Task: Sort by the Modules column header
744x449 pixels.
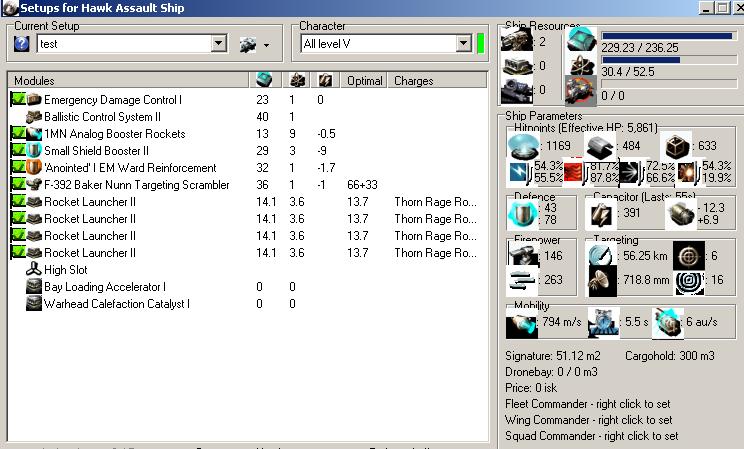Action: 128,81
